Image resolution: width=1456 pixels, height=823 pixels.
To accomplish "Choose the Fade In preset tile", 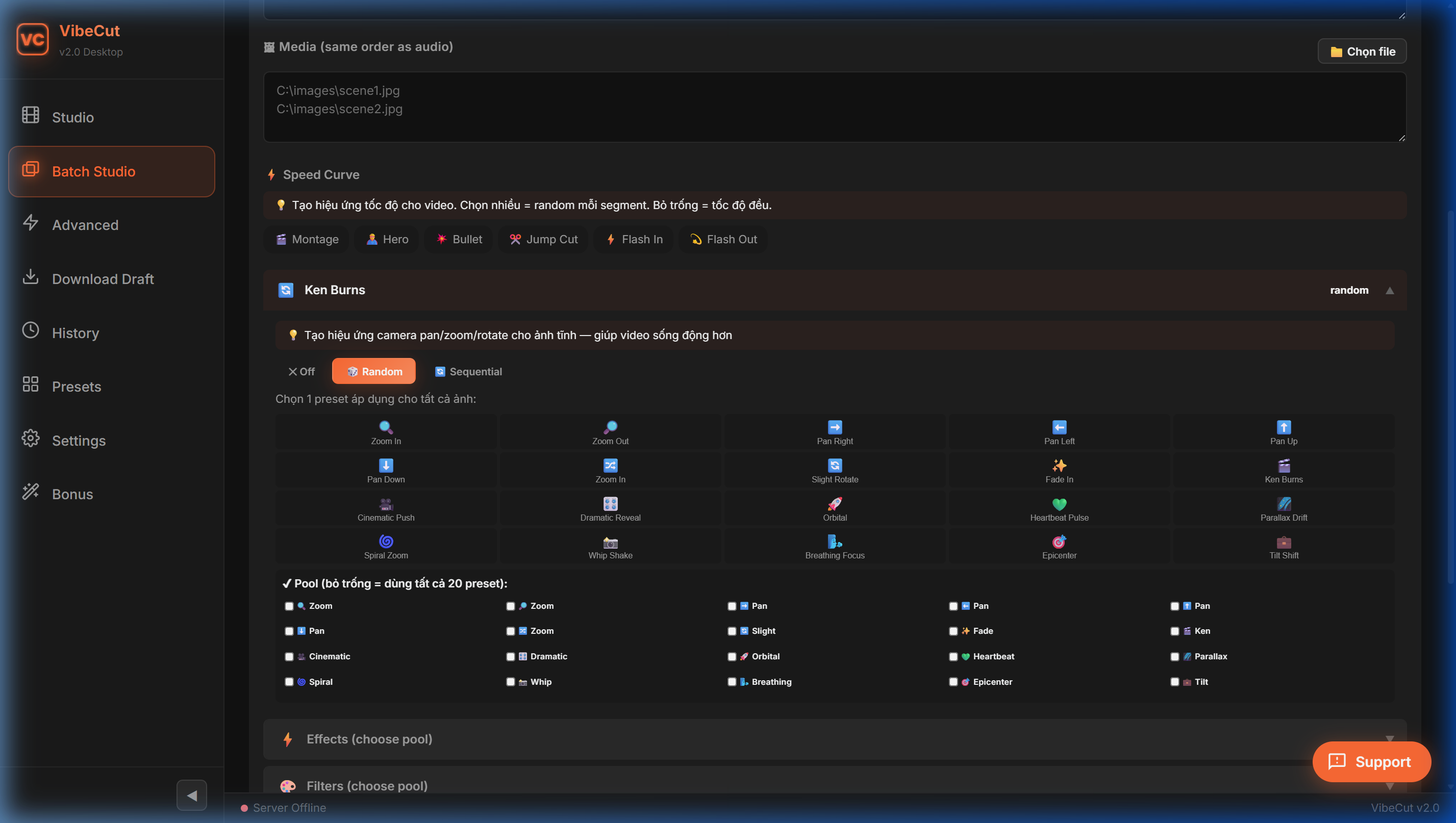I will click(1059, 471).
